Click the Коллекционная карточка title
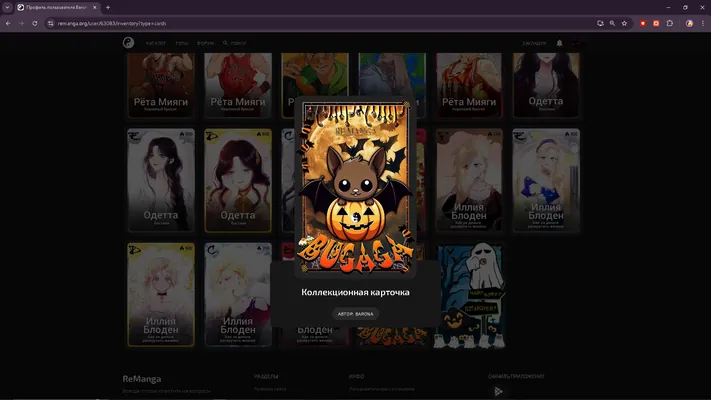The image size is (711, 400). point(355,292)
